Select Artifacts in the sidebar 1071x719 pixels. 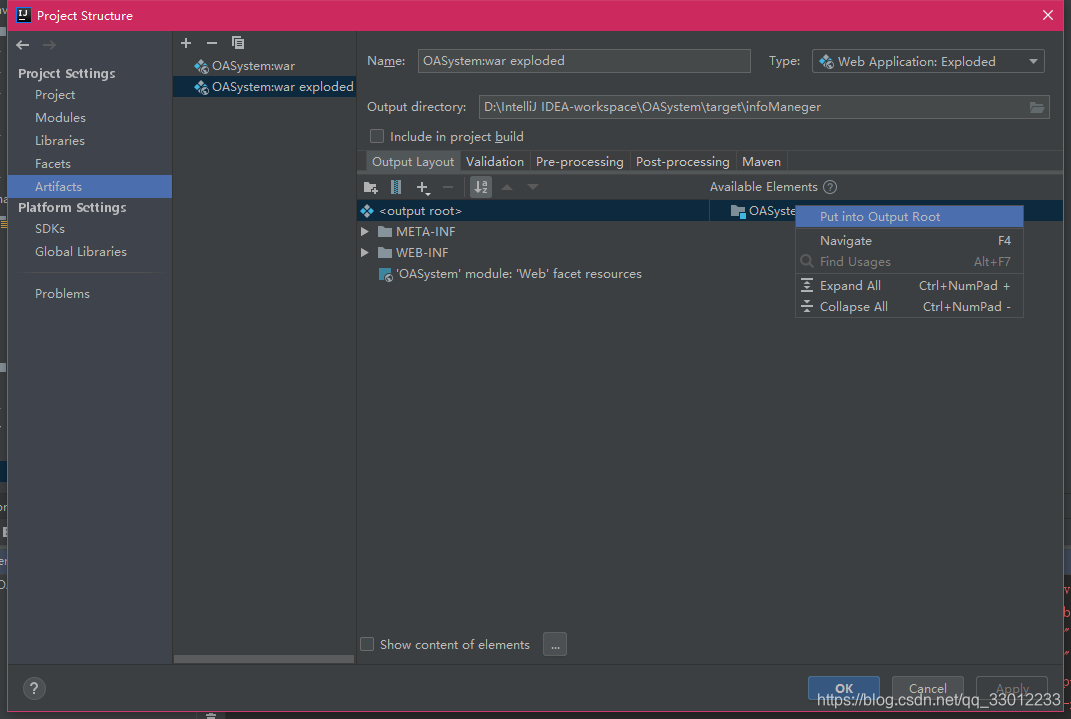[x=89, y=186]
